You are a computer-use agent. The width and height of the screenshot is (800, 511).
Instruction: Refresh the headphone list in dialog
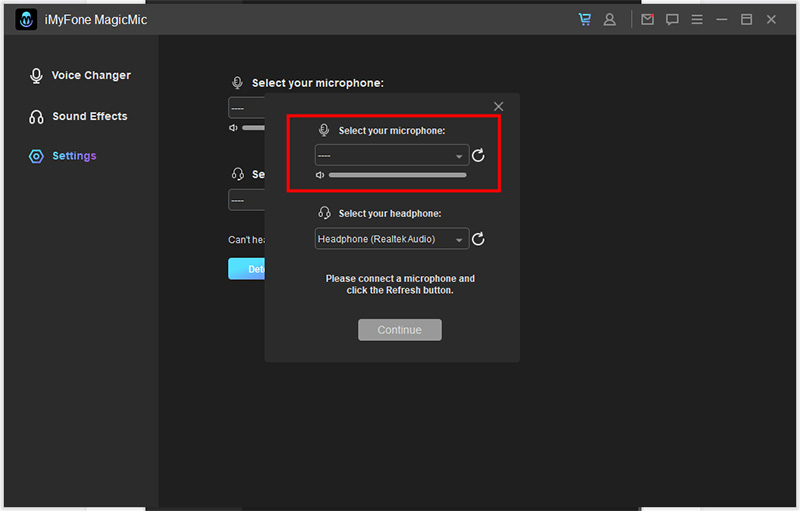478,239
